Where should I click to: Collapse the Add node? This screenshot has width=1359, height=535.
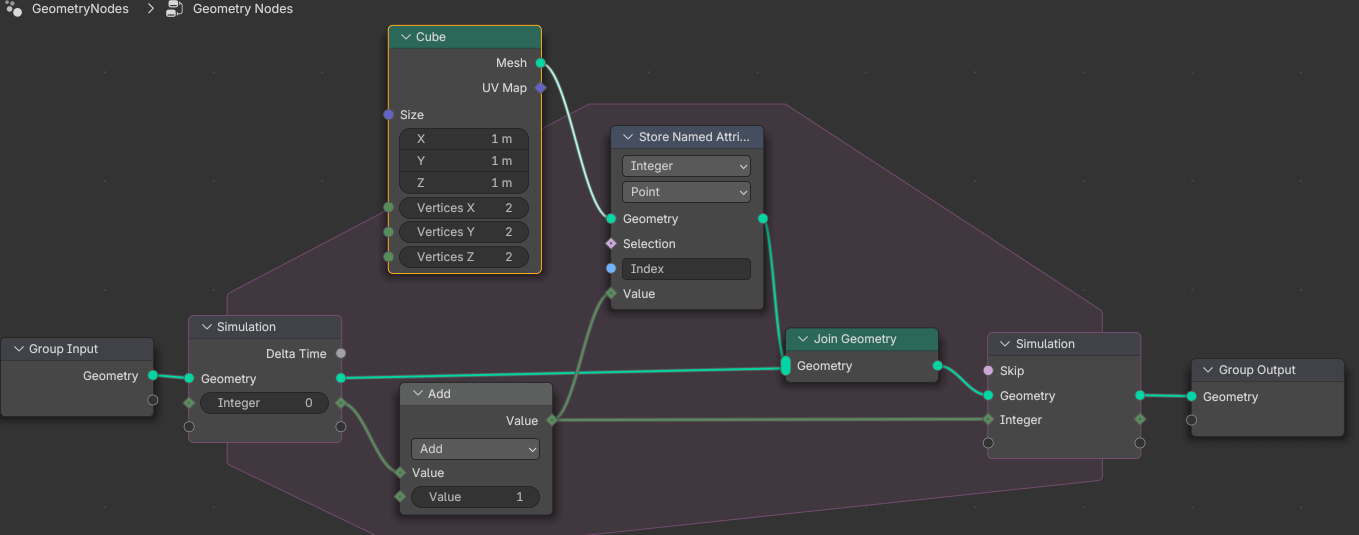point(417,394)
